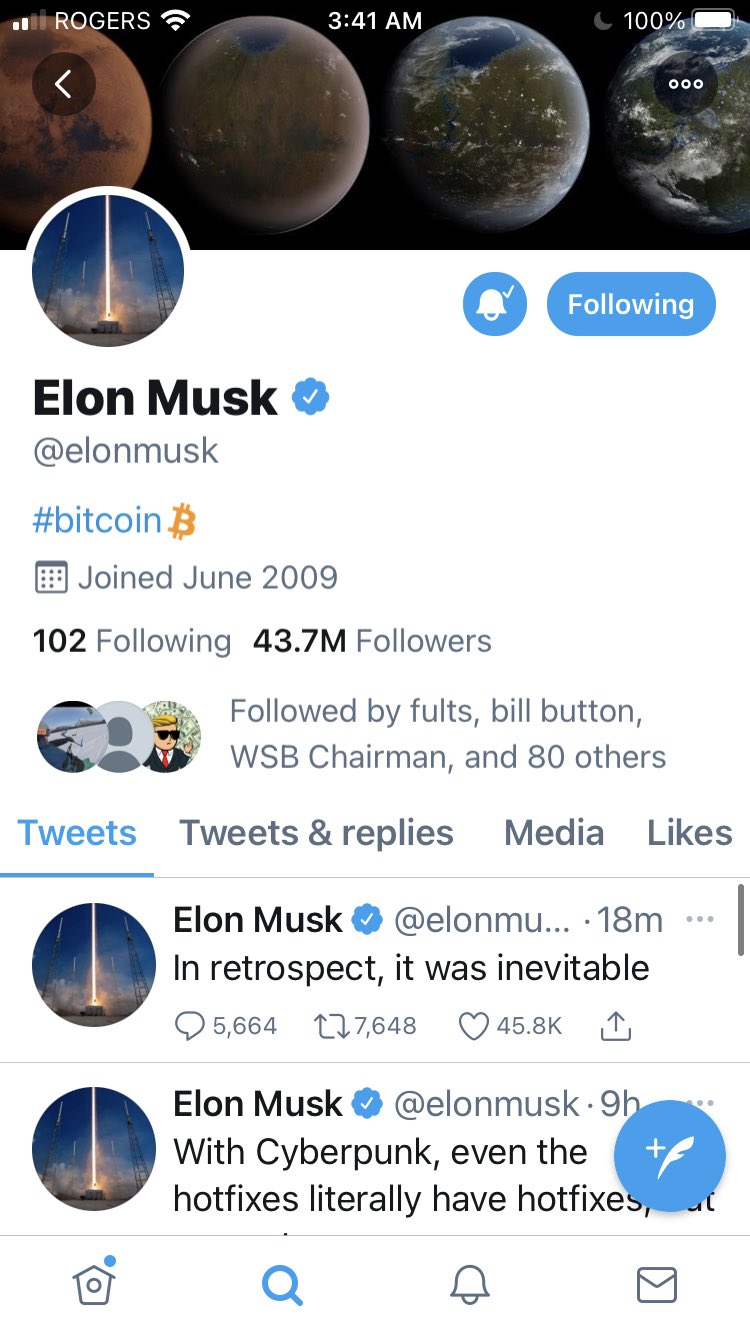Viewport: 750px width, 1334px height.
Task: Open the Likes tab
Action: pos(689,833)
